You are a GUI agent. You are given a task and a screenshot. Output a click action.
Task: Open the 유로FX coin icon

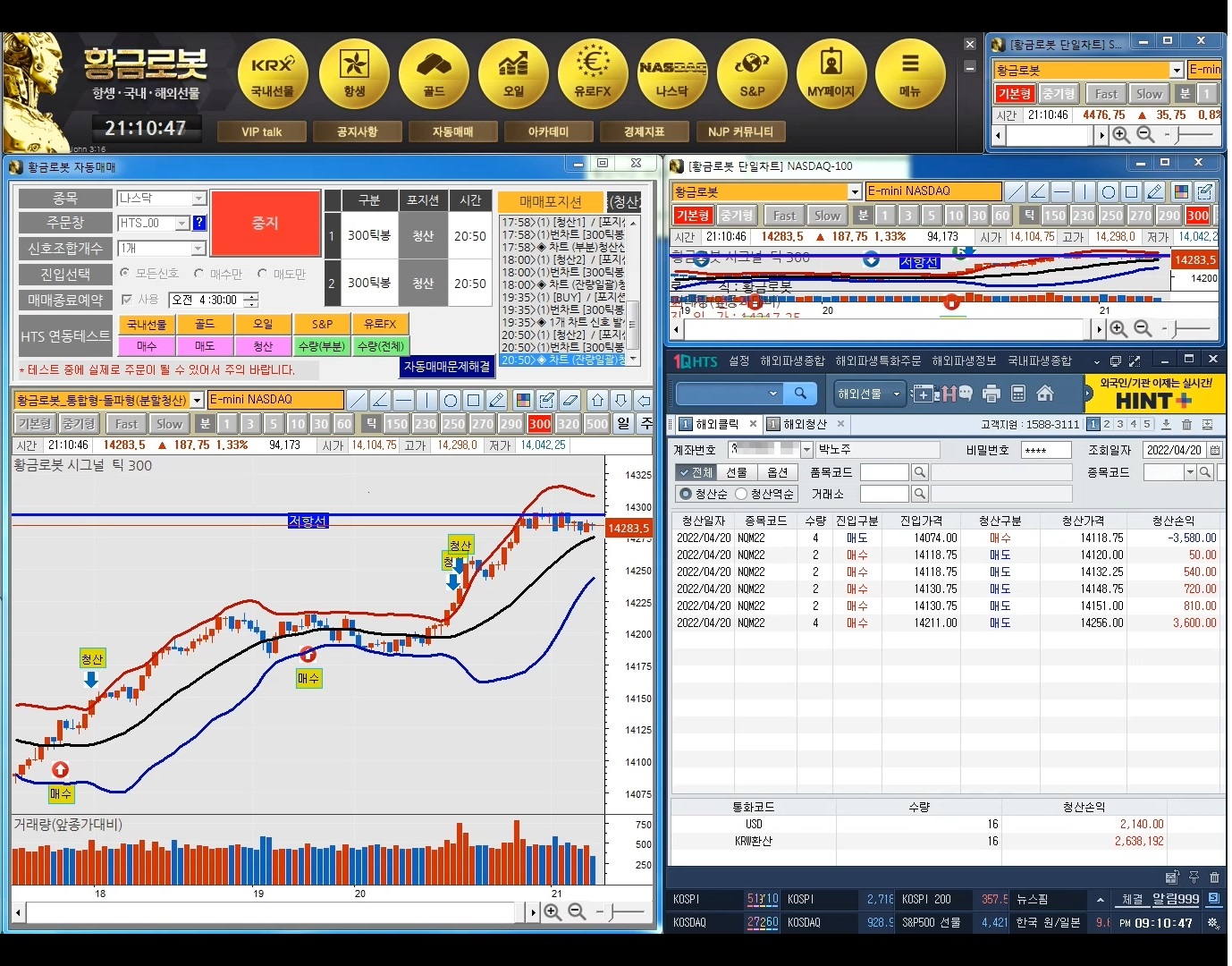pos(593,72)
